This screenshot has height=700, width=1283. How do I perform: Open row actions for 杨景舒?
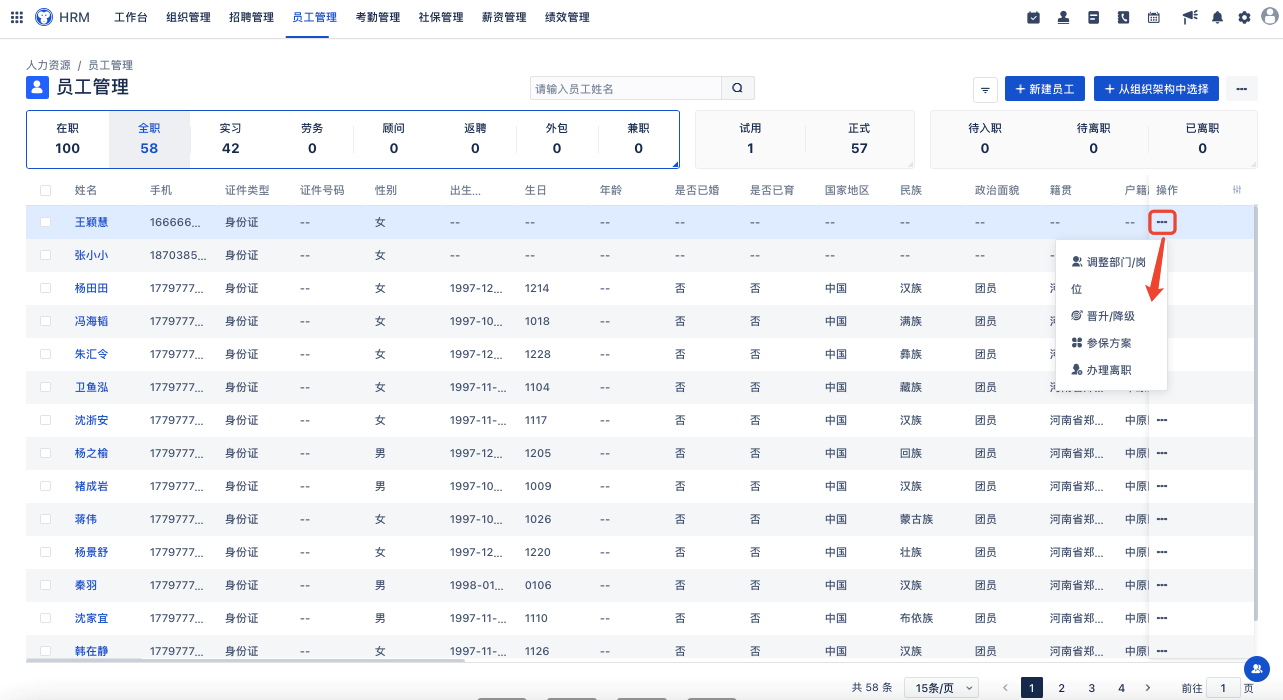1162,552
